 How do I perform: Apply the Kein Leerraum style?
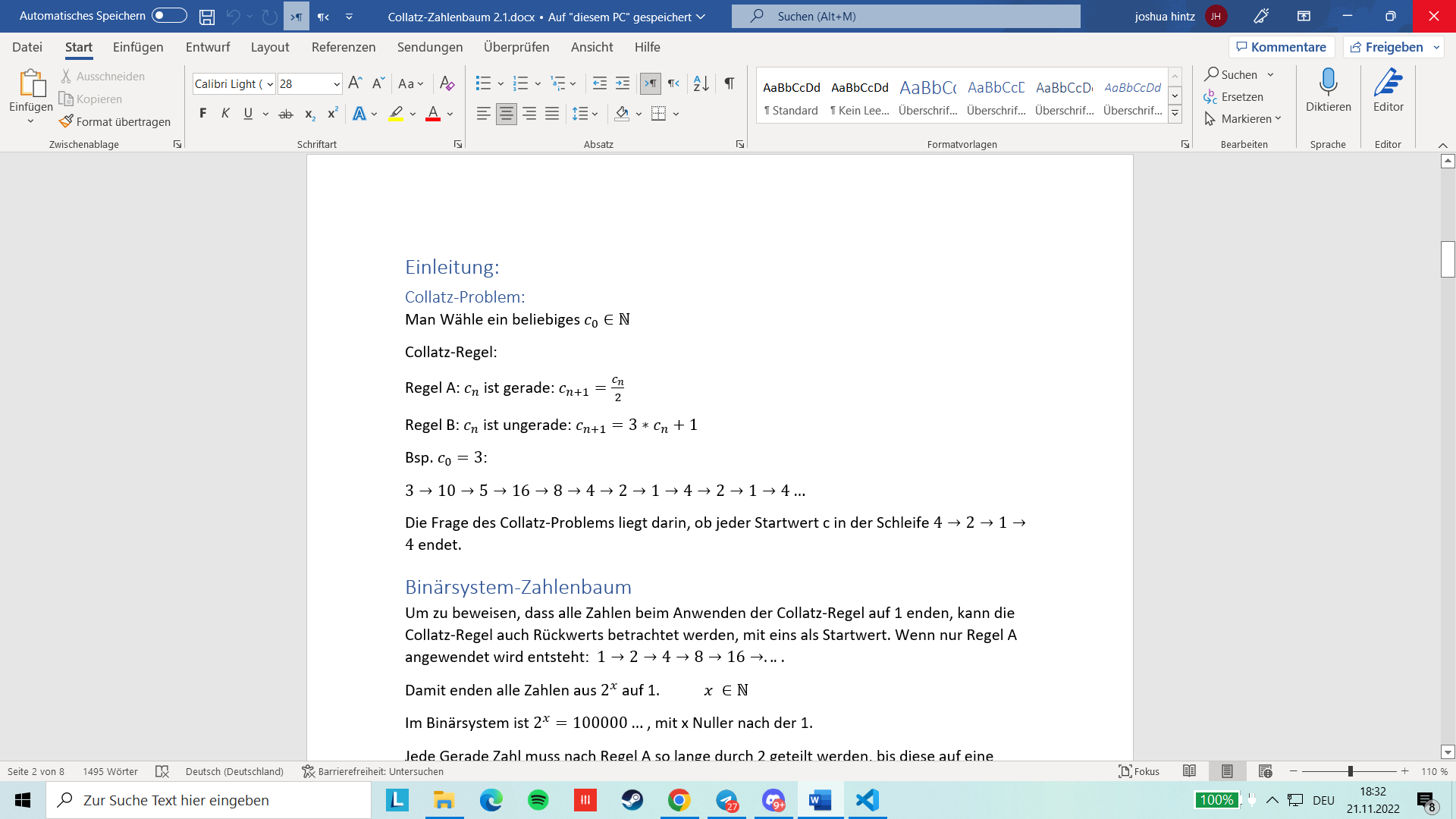tap(859, 97)
